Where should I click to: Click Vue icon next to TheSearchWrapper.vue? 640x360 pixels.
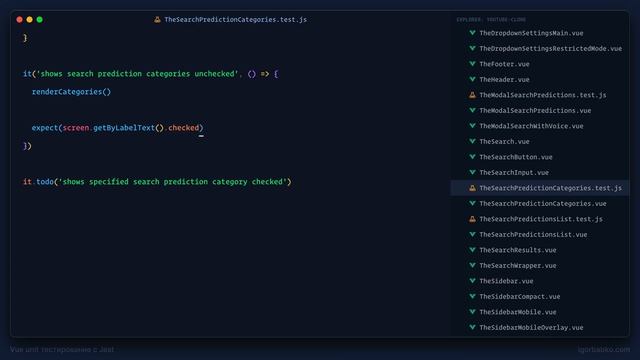tap(472, 265)
